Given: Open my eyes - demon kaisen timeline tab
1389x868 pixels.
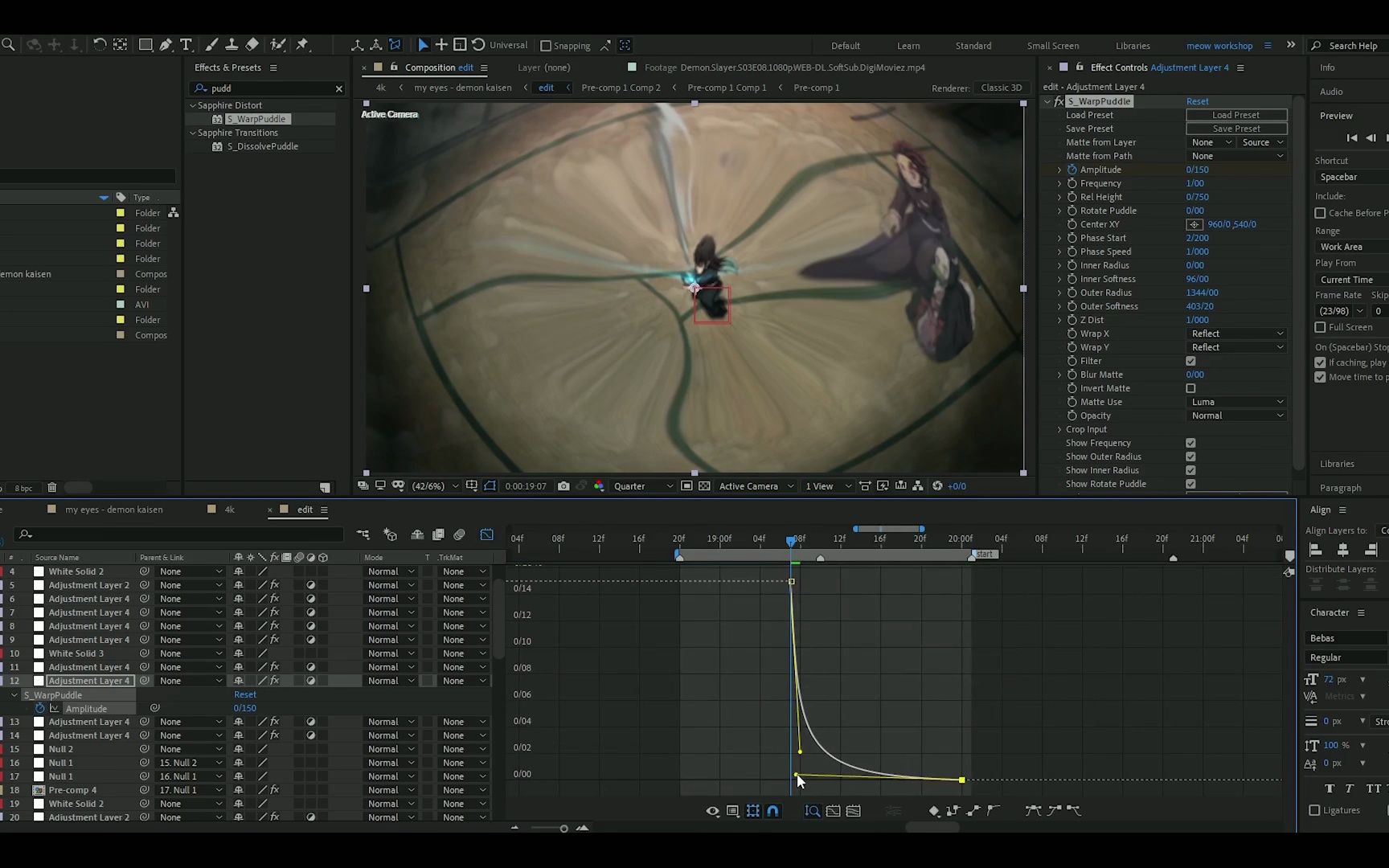Looking at the screenshot, I should click(x=113, y=510).
